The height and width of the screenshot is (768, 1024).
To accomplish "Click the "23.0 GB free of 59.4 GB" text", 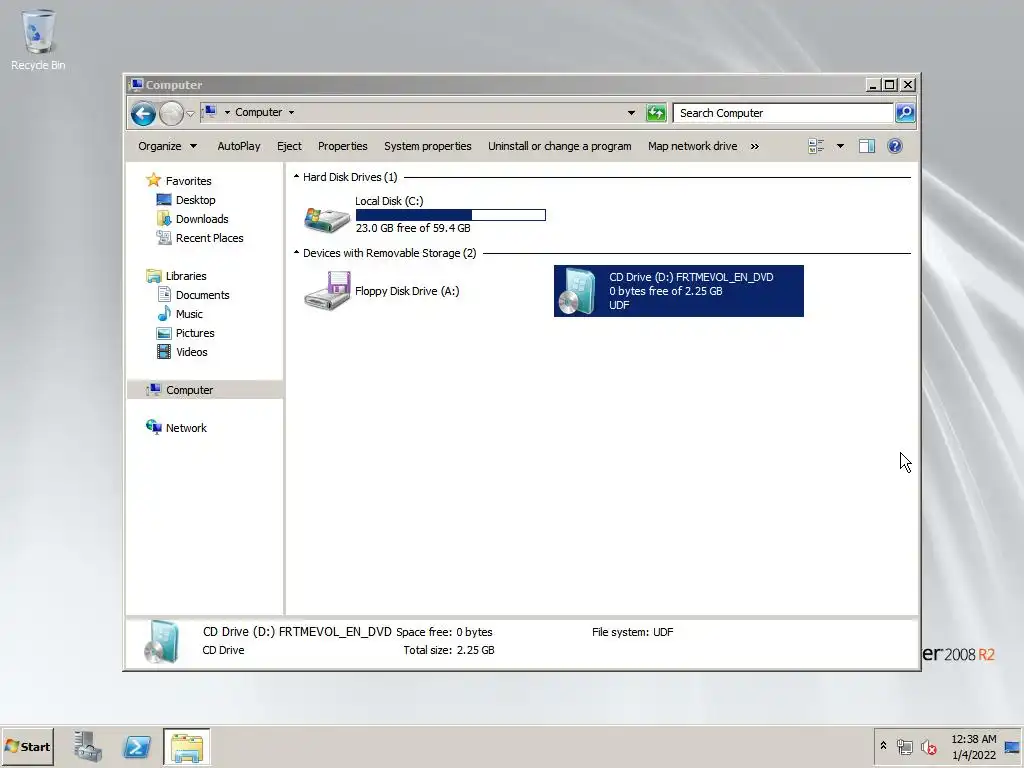I will (413, 228).
